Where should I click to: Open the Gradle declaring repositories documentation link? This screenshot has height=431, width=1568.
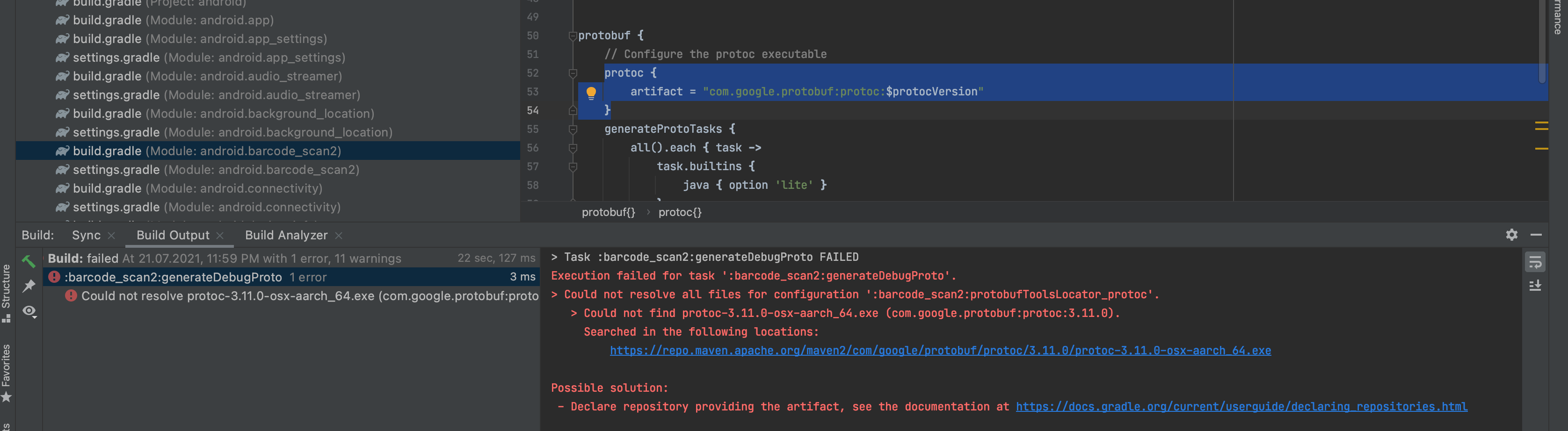(1242, 407)
